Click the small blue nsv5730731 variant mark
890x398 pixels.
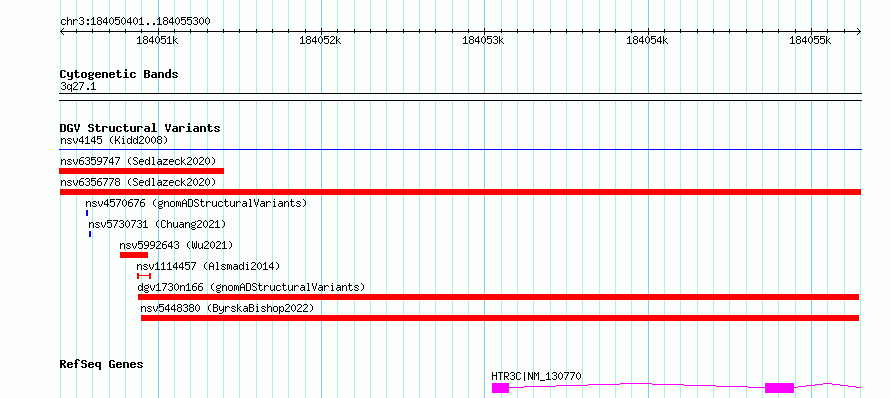click(x=90, y=234)
